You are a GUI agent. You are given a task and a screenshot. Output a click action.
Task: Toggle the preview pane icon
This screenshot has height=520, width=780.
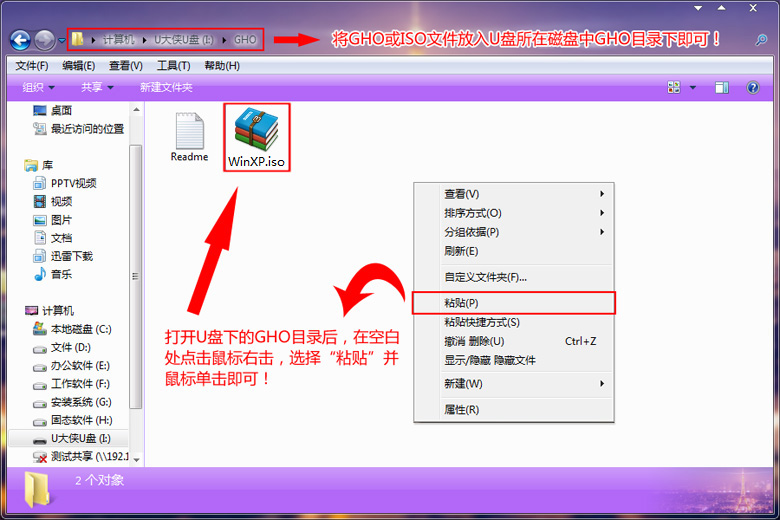point(722,88)
